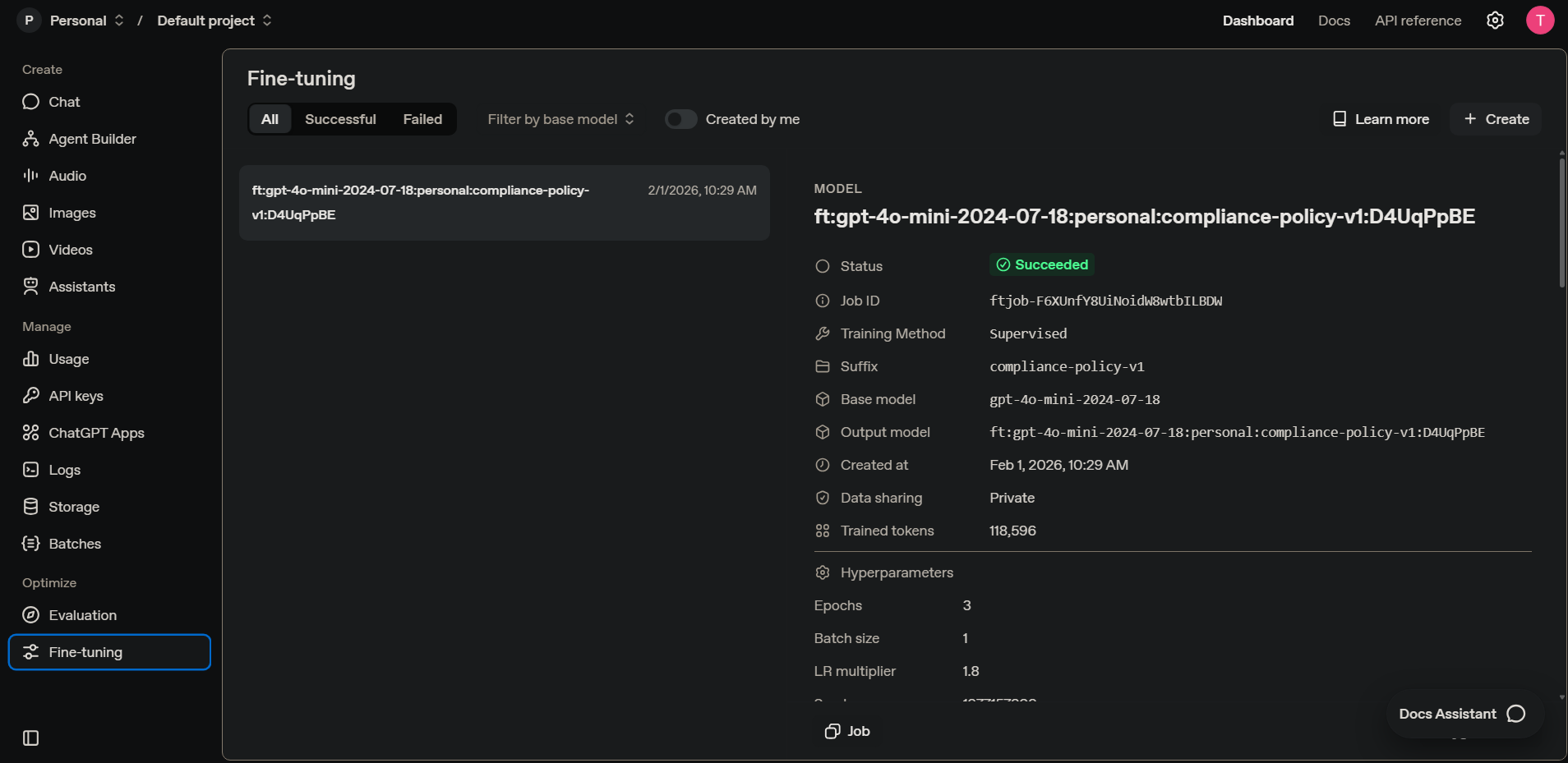Collapse the sidebar with the panel icon
Image resolution: width=1568 pixels, height=763 pixels.
point(31,738)
